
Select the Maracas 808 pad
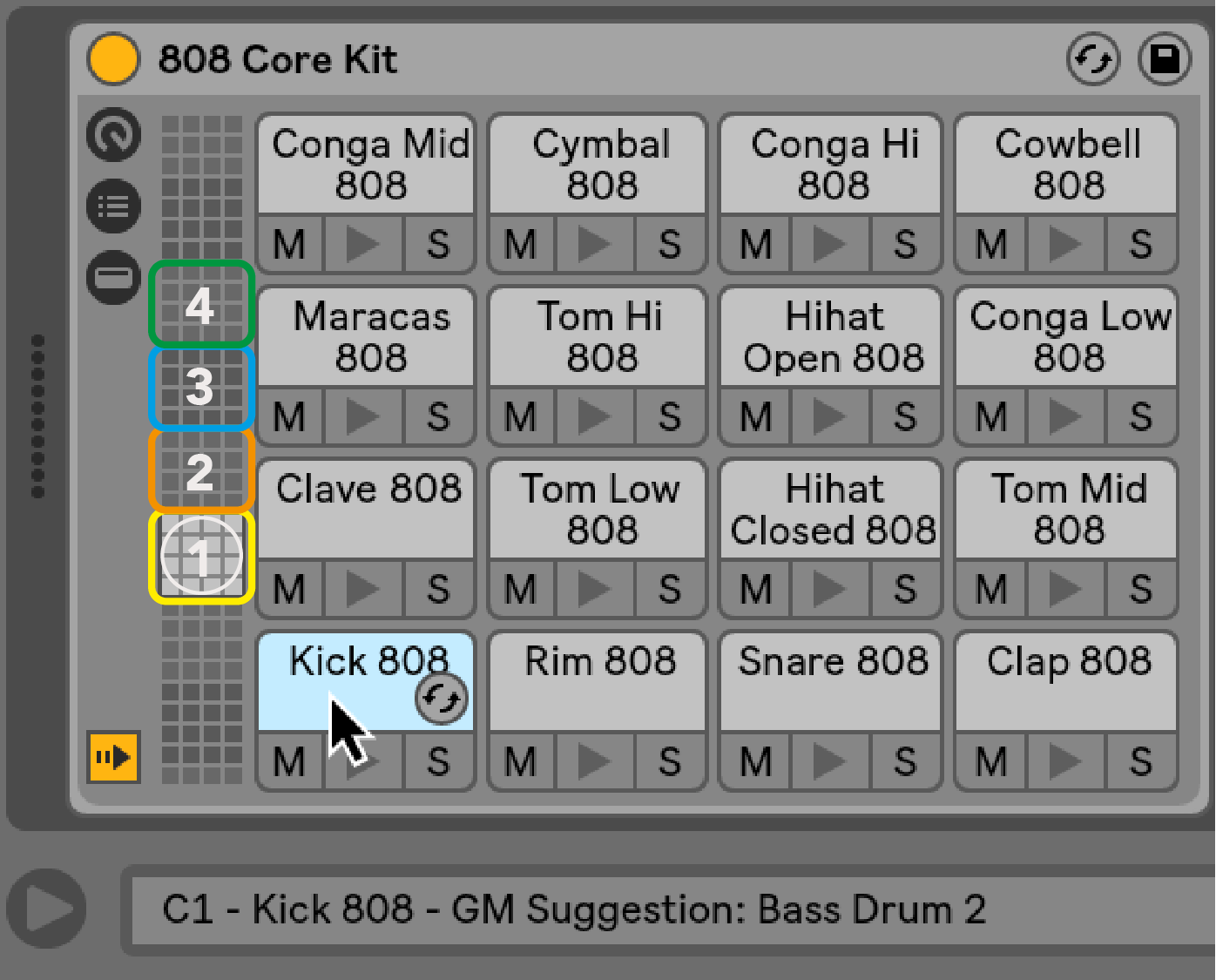[x=366, y=337]
